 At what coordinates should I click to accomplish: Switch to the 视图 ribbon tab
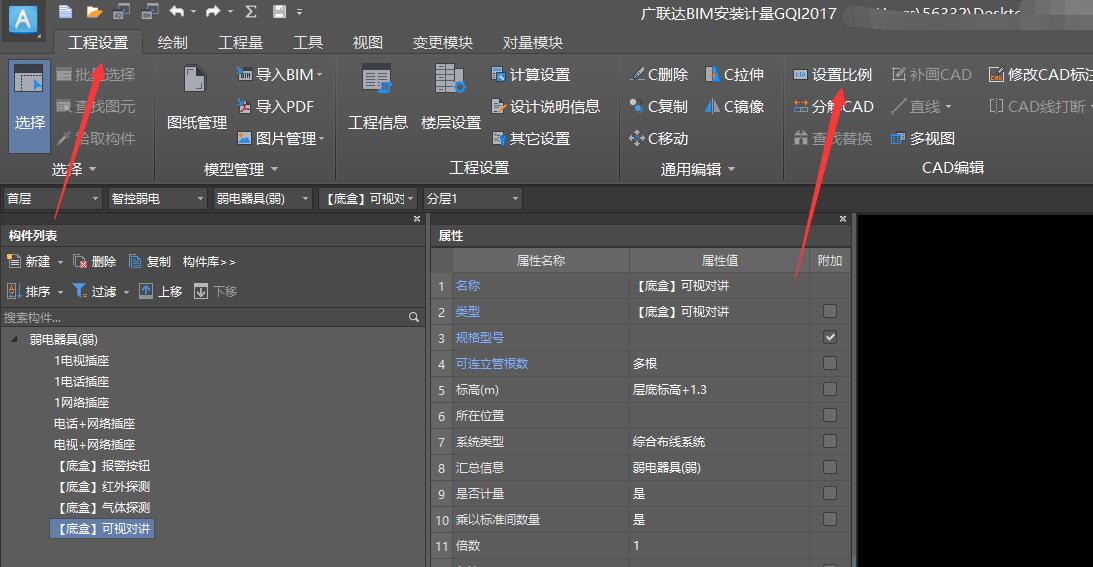367,43
